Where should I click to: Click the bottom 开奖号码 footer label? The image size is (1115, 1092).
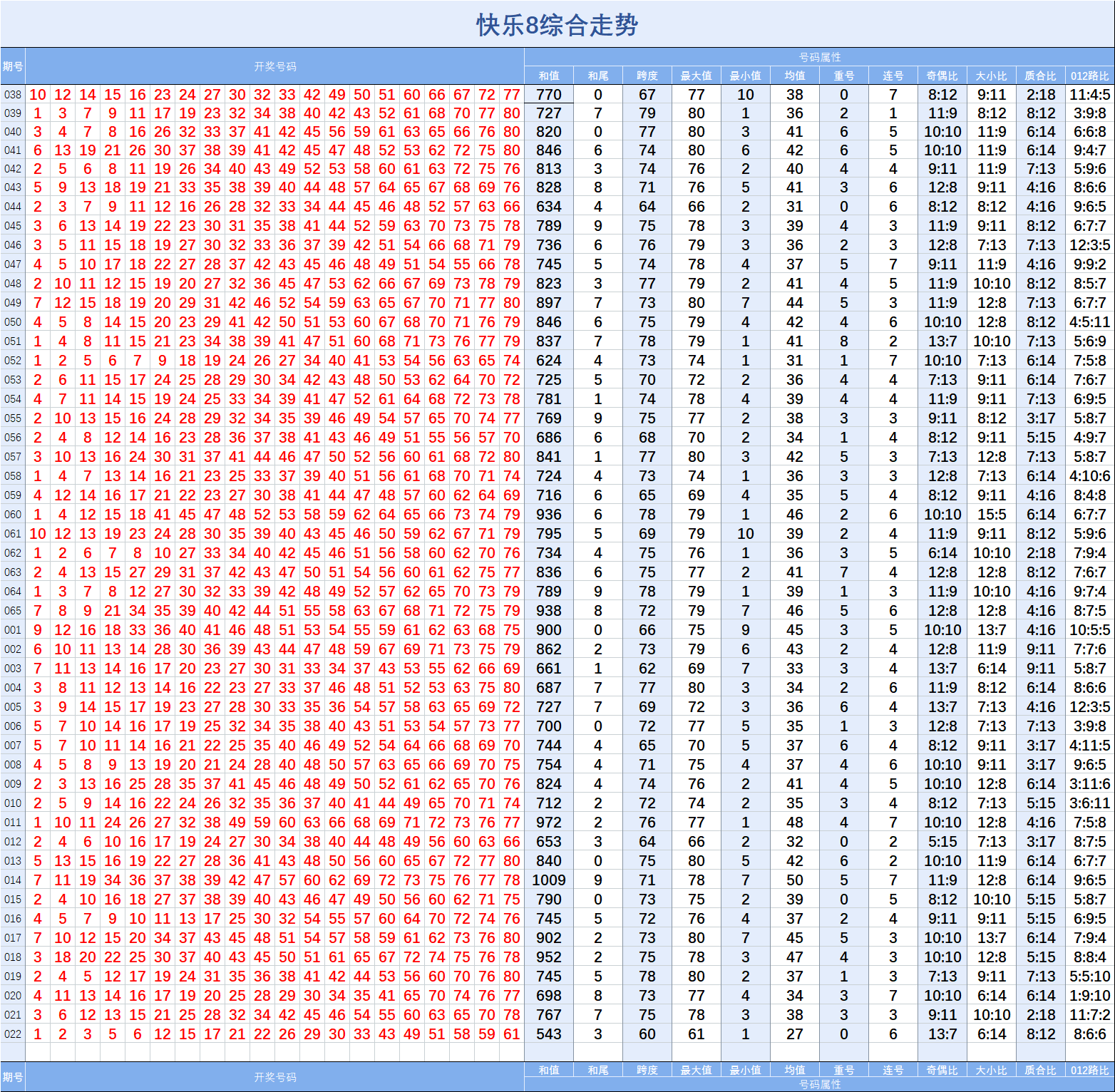tap(274, 1077)
